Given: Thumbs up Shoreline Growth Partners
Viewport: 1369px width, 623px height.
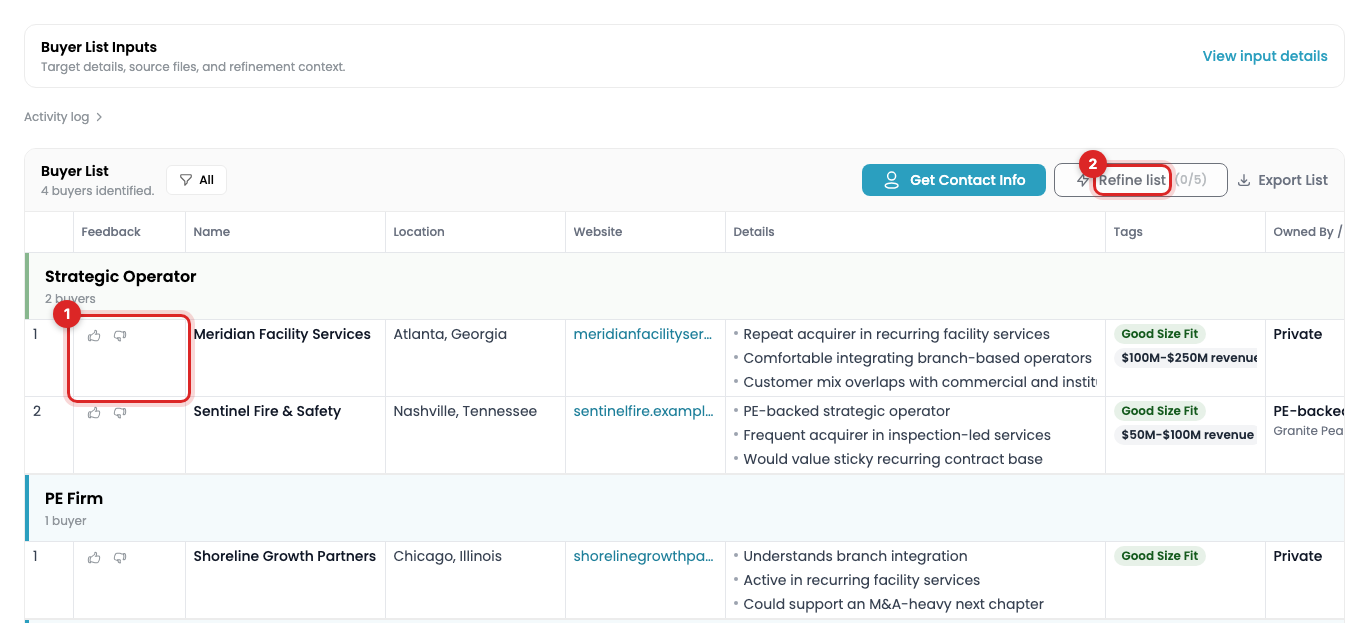Looking at the screenshot, I should [x=94, y=557].
